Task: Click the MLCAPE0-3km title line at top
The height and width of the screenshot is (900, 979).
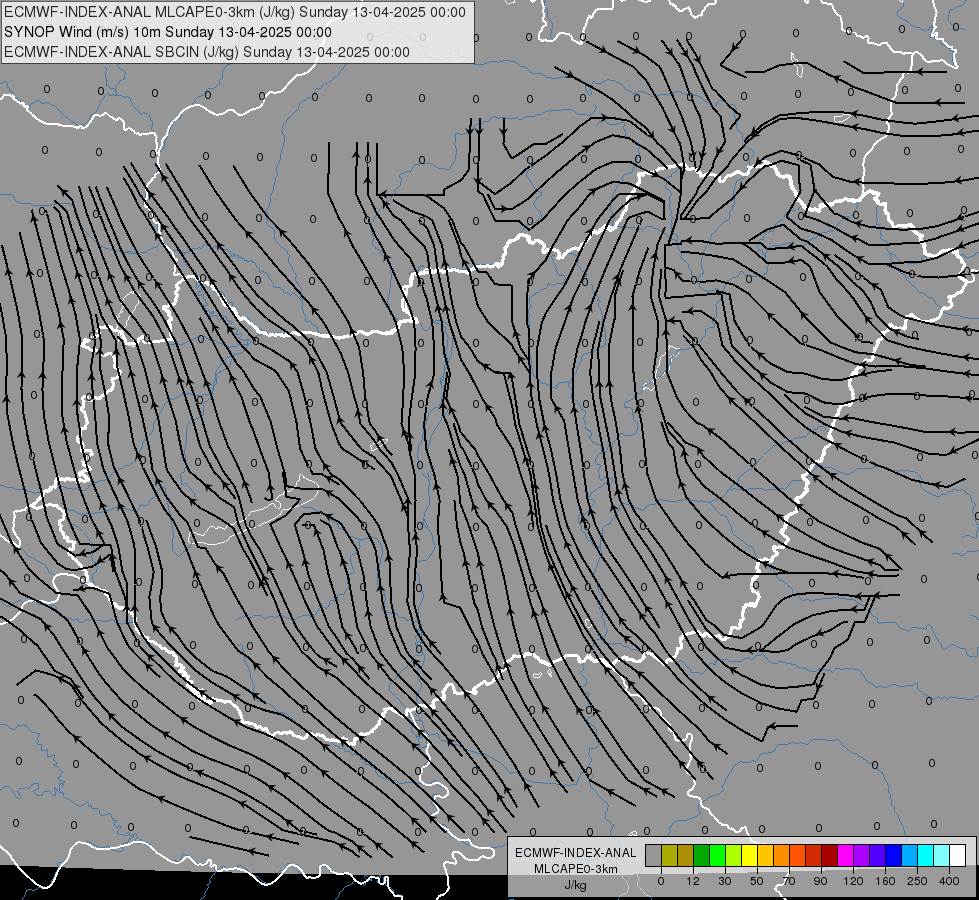Action: (x=235, y=12)
